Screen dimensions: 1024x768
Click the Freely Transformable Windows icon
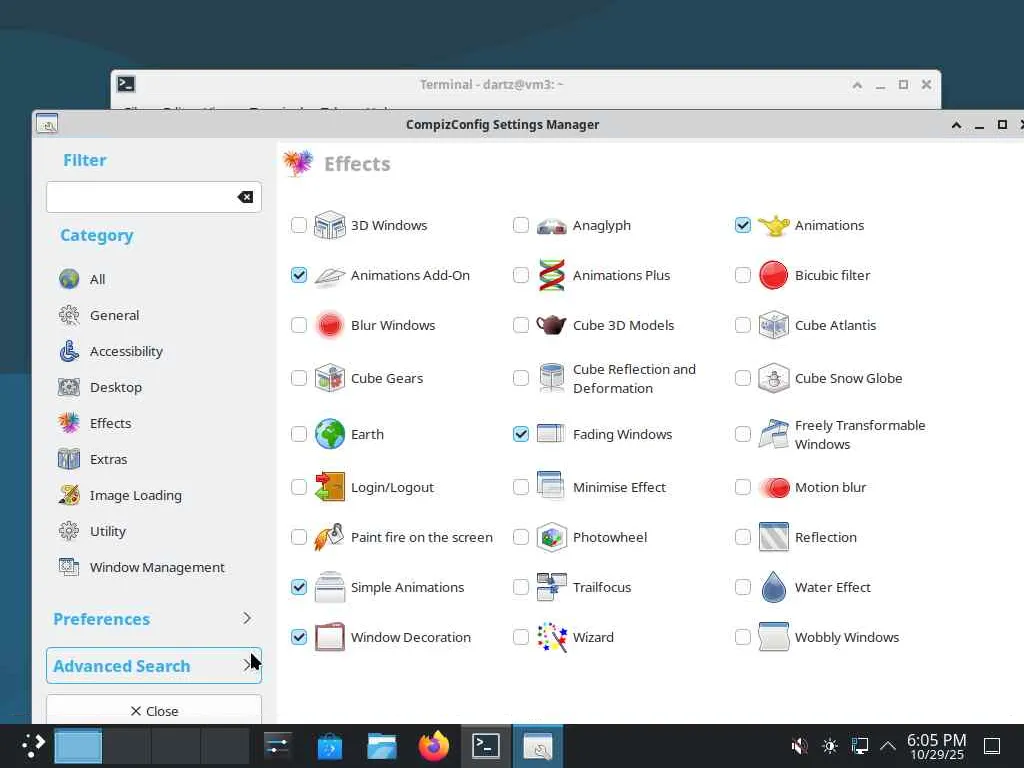click(773, 434)
